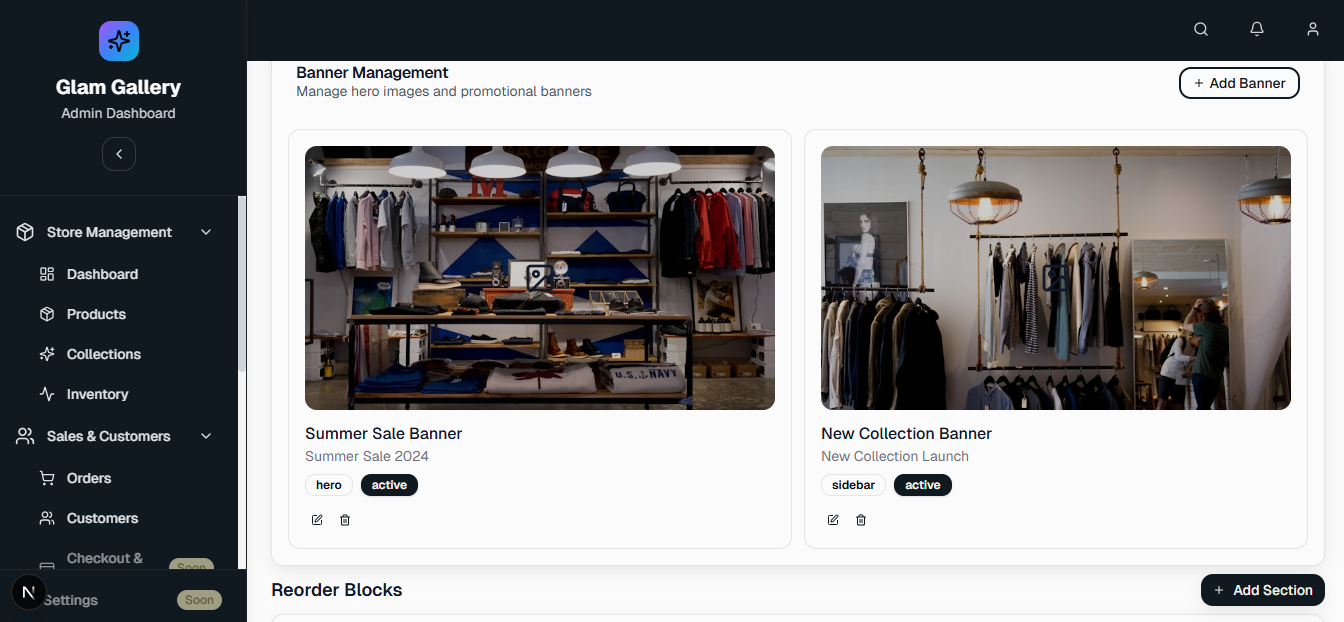Click the Next.js badge icon
Screen dimensions: 1344x622
pos(28,593)
